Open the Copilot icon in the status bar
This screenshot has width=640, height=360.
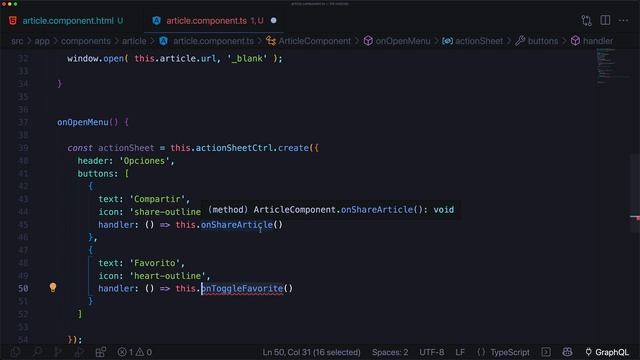point(567,352)
